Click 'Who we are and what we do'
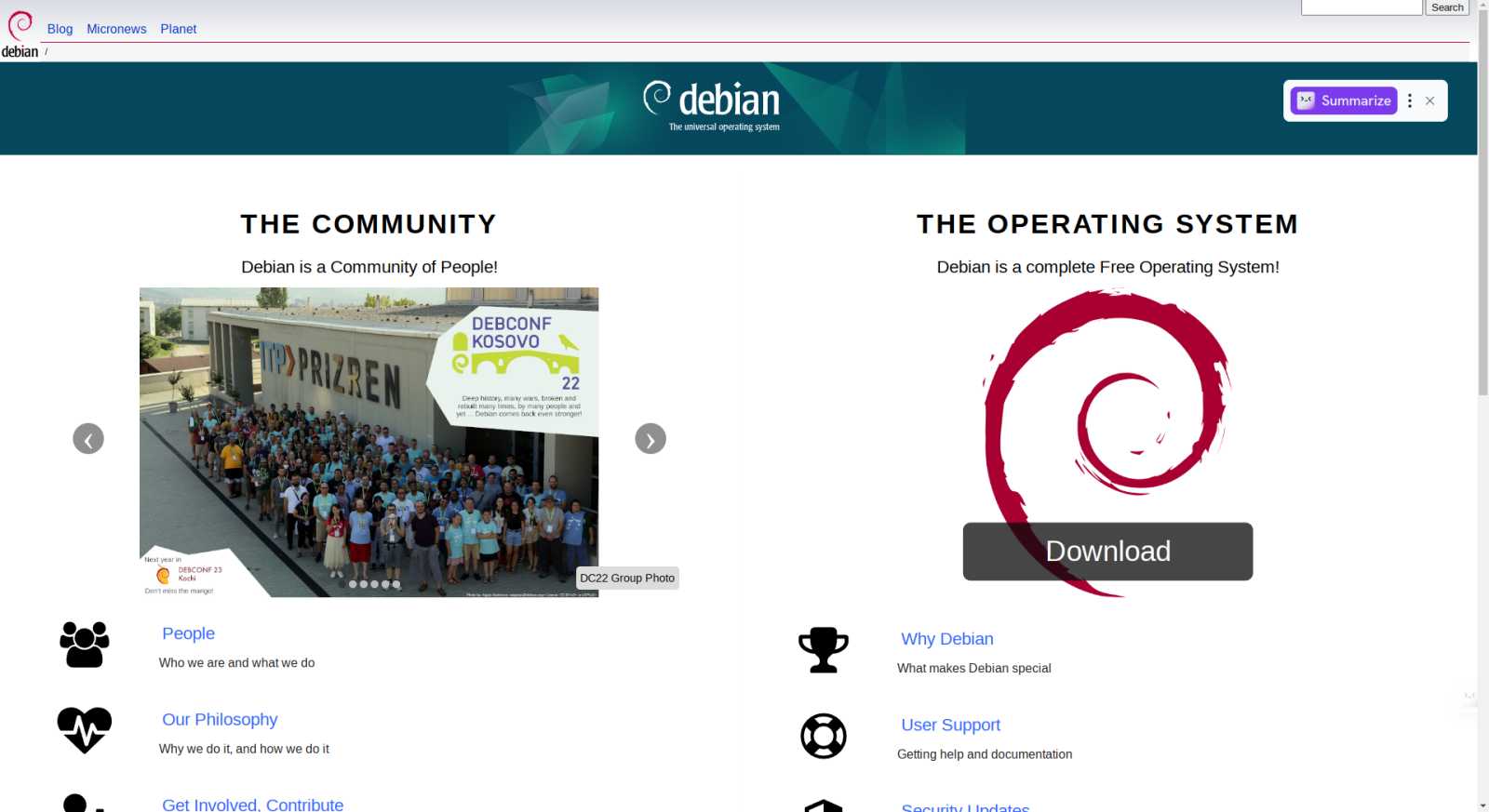The image size is (1489, 812). pos(236,663)
